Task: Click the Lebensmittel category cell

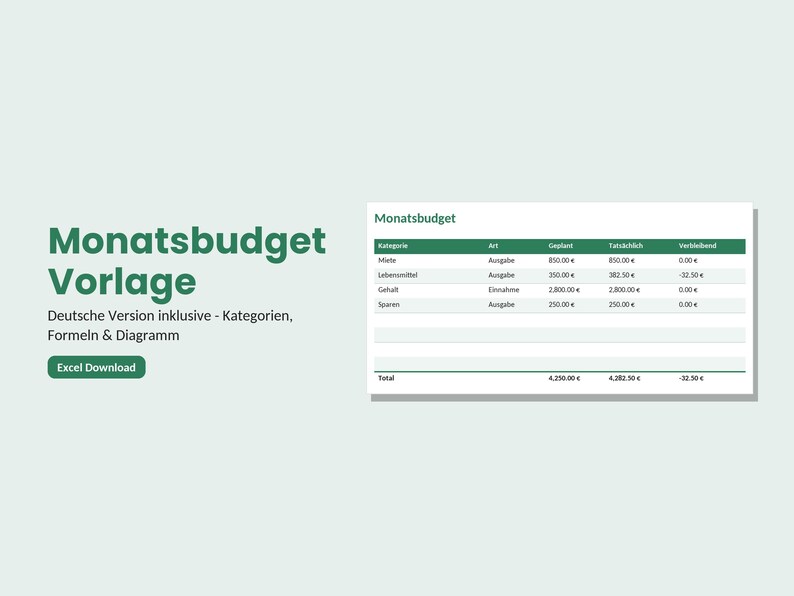Action: tap(398, 275)
